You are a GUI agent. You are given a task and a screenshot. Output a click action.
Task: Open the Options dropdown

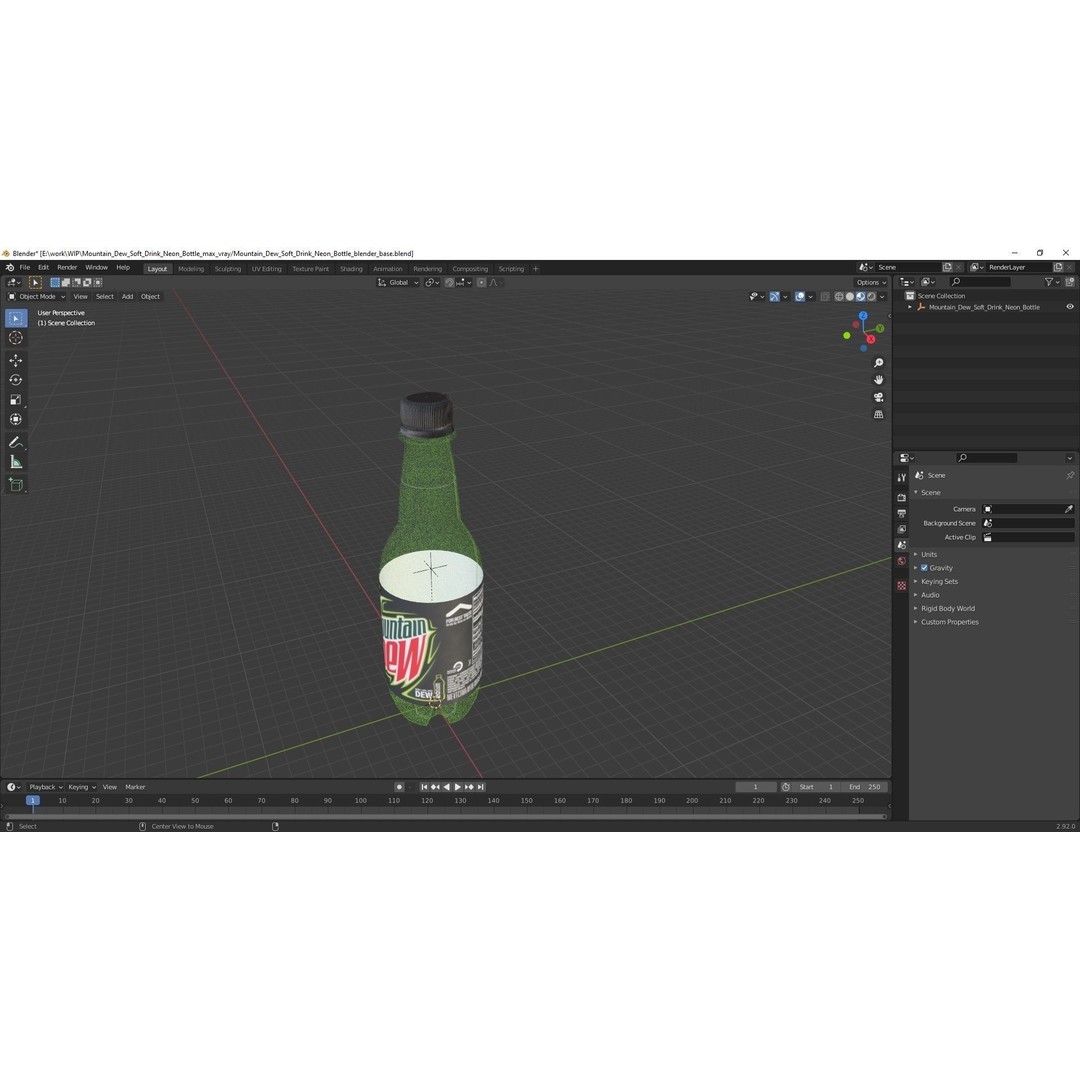coord(871,282)
